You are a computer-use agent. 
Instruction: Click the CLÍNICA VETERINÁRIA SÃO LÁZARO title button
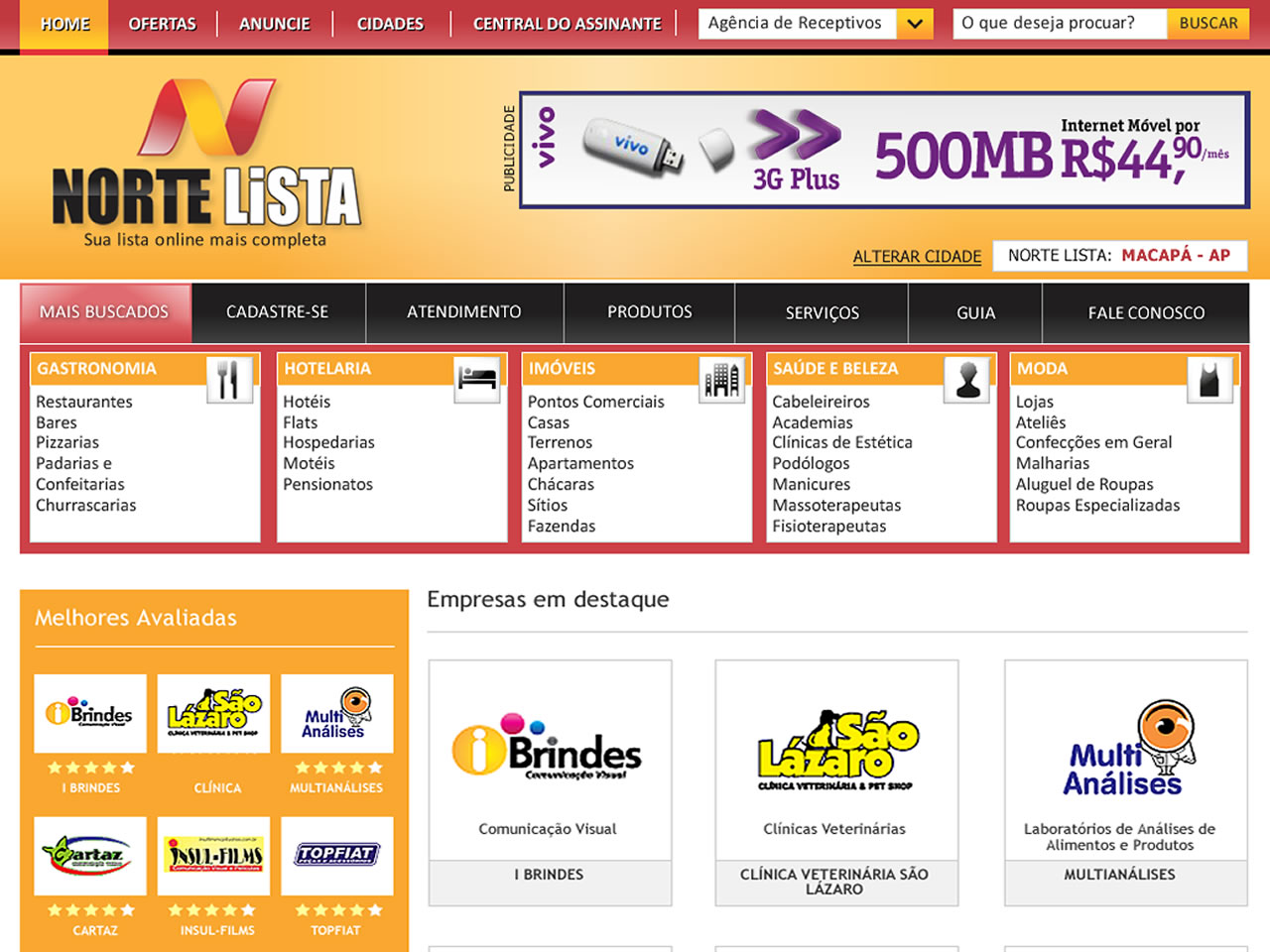(x=836, y=882)
